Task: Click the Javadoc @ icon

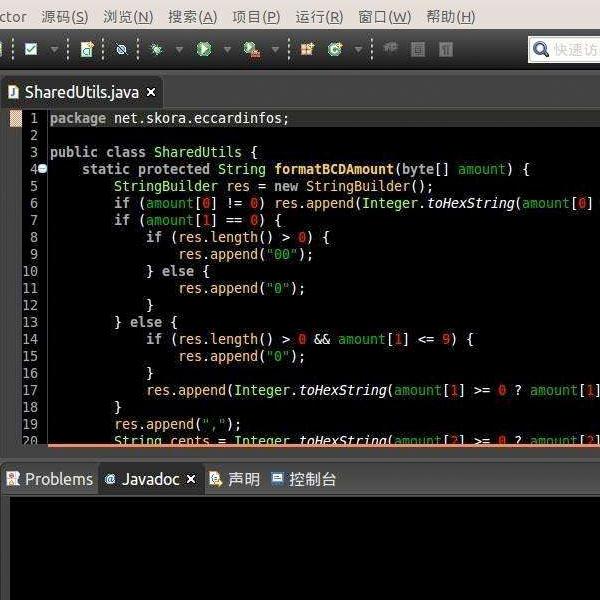Action: tap(110, 479)
